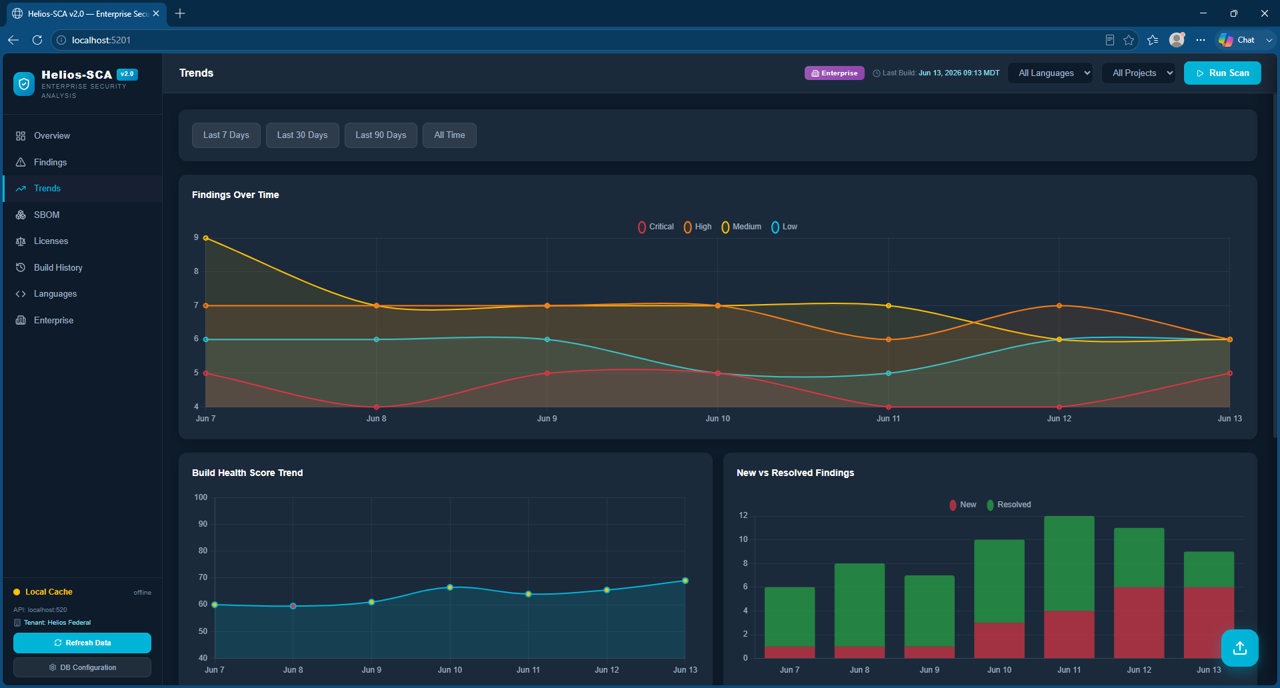The height and width of the screenshot is (688, 1280).
Task: Click the v2.0 version badge
Action: tap(127, 74)
